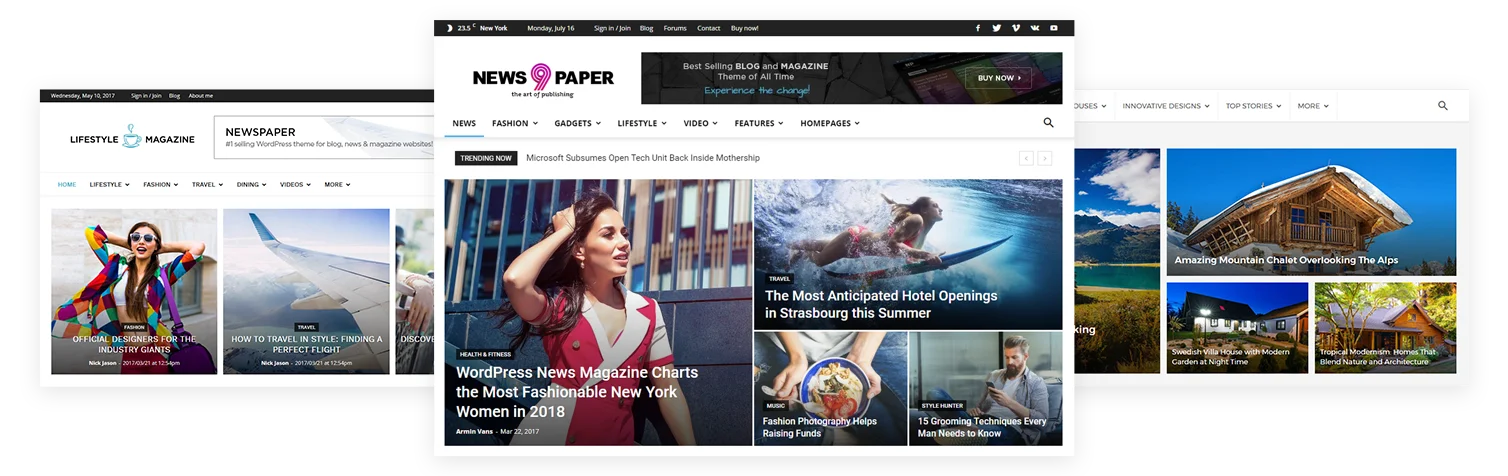This screenshot has height=476, width=1508.
Task: Expand TOP STORIES menu on architecture page
Action: pos(1254,105)
